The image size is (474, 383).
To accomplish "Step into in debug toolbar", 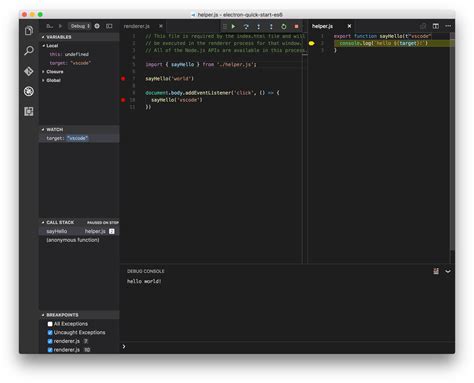I will click(258, 26).
